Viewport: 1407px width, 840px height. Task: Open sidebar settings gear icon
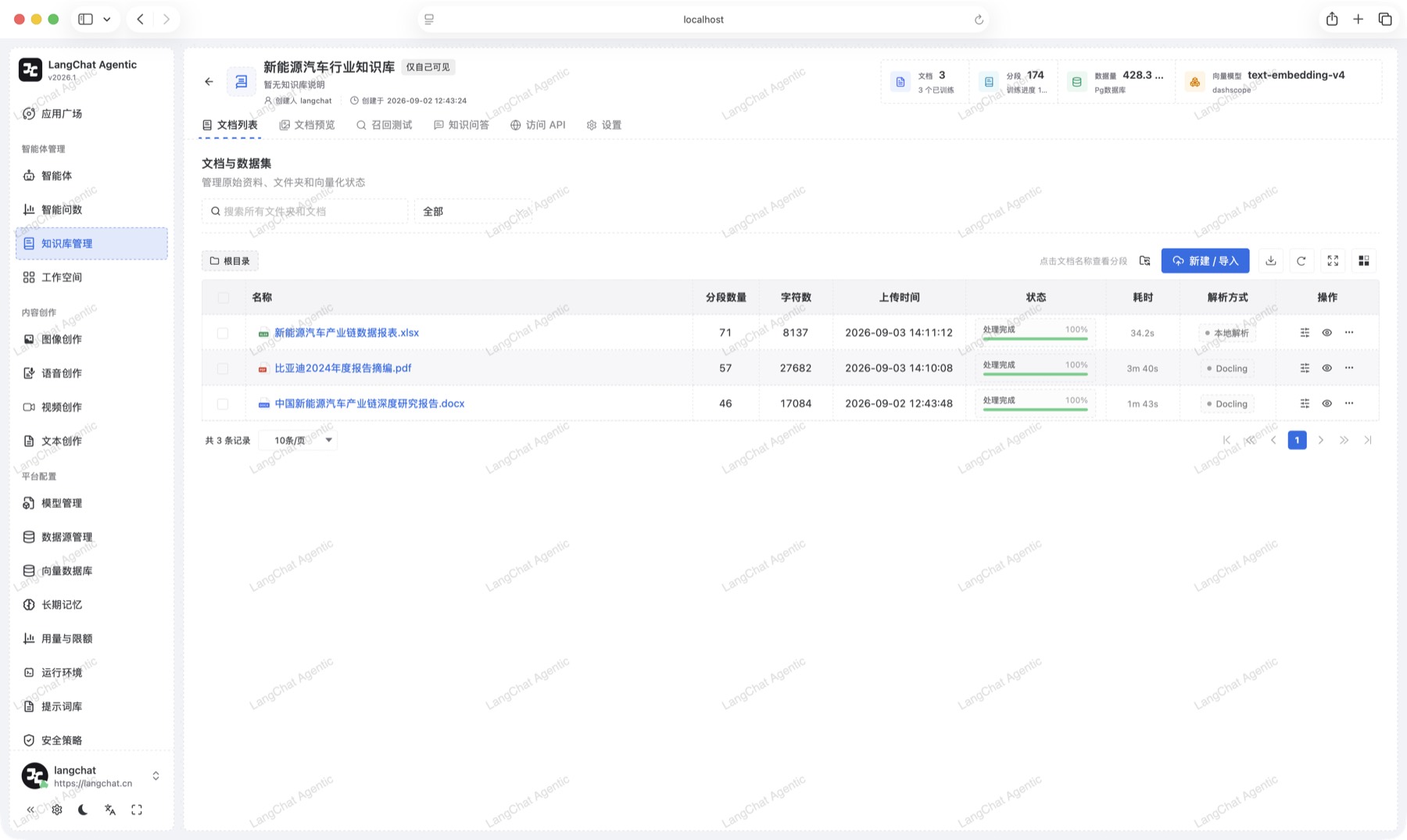[57, 810]
